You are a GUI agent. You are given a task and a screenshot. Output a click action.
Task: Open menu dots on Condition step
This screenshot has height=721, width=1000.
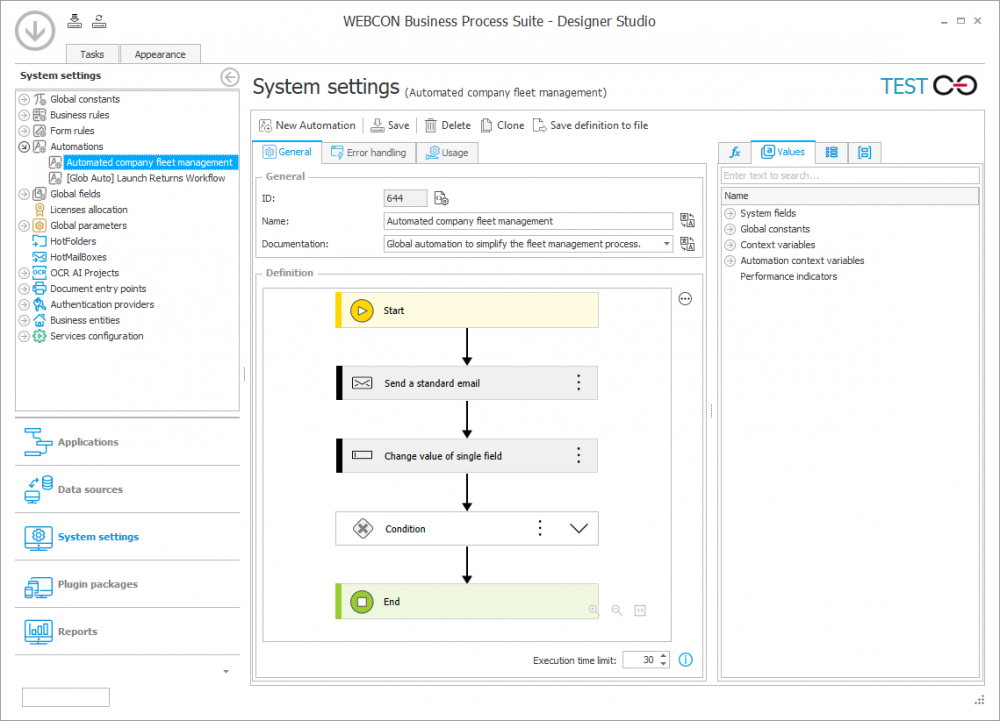(x=540, y=528)
